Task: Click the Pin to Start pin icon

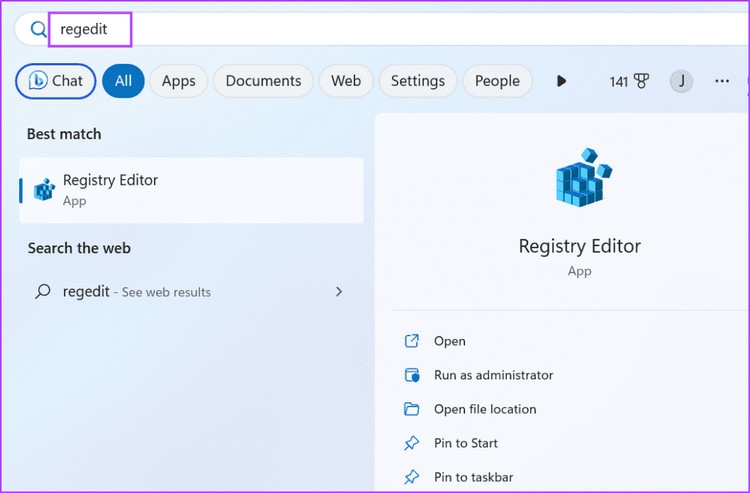Action: (411, 443)
